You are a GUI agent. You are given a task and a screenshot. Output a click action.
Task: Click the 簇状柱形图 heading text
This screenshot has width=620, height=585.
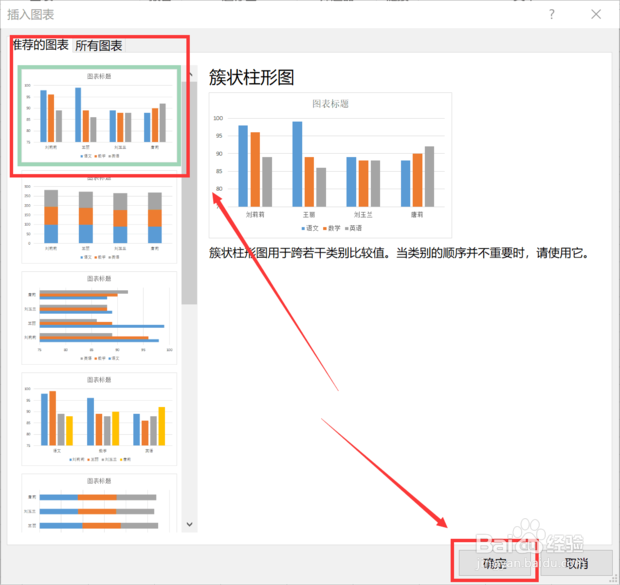pos(251,77)
